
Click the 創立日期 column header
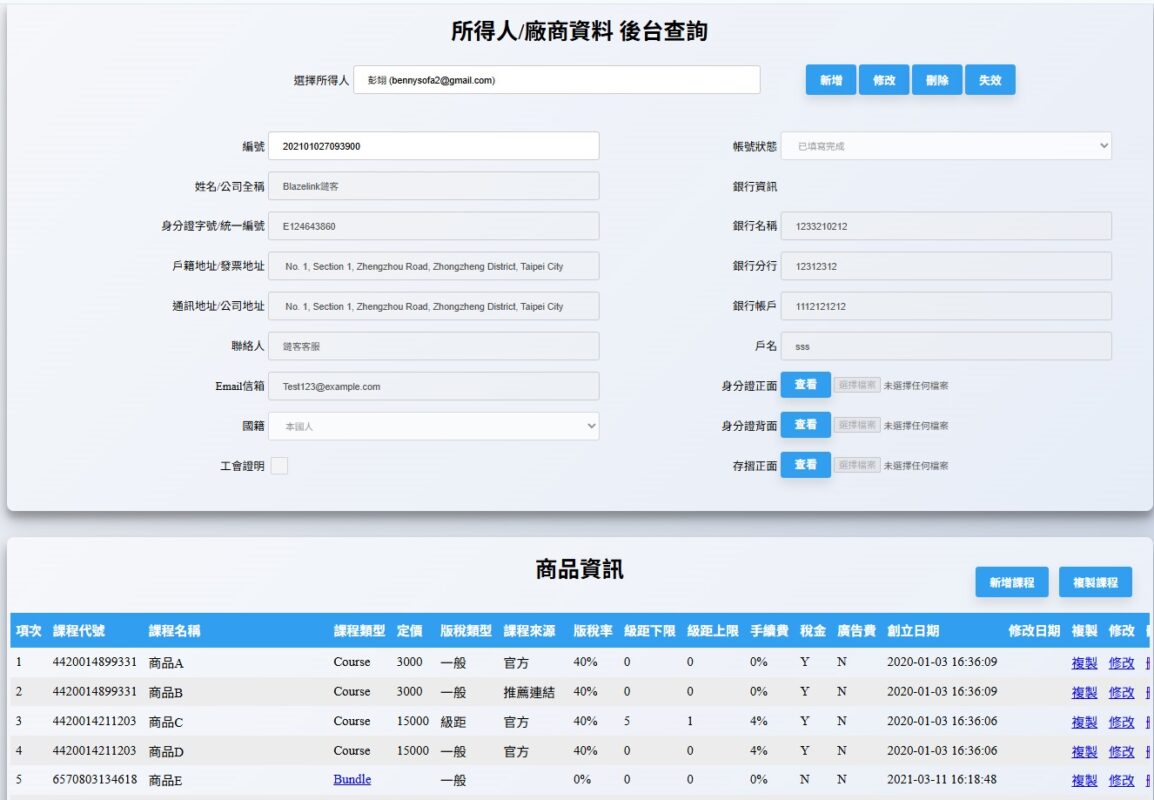[913, 631]
